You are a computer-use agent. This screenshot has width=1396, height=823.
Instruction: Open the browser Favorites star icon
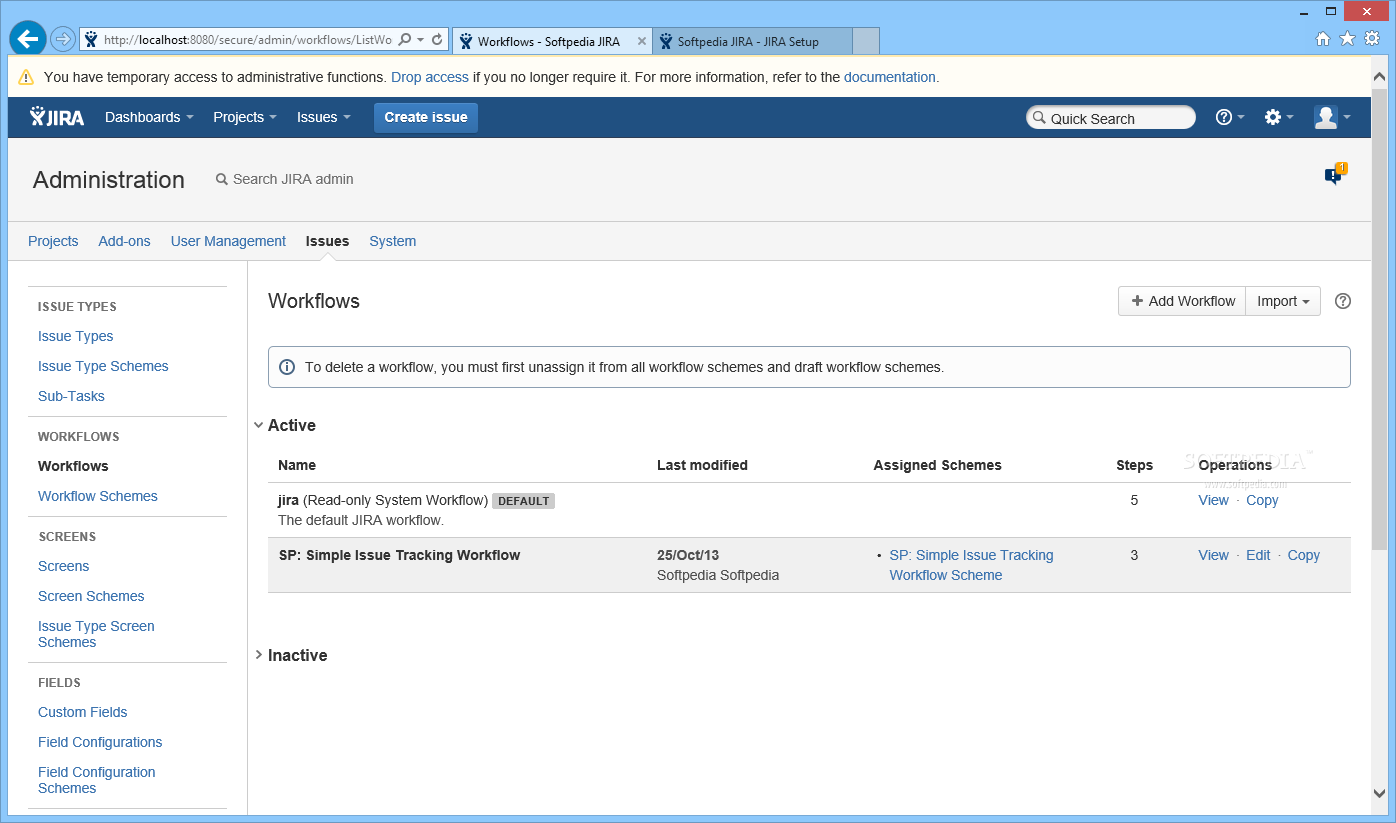[1347, 39]
